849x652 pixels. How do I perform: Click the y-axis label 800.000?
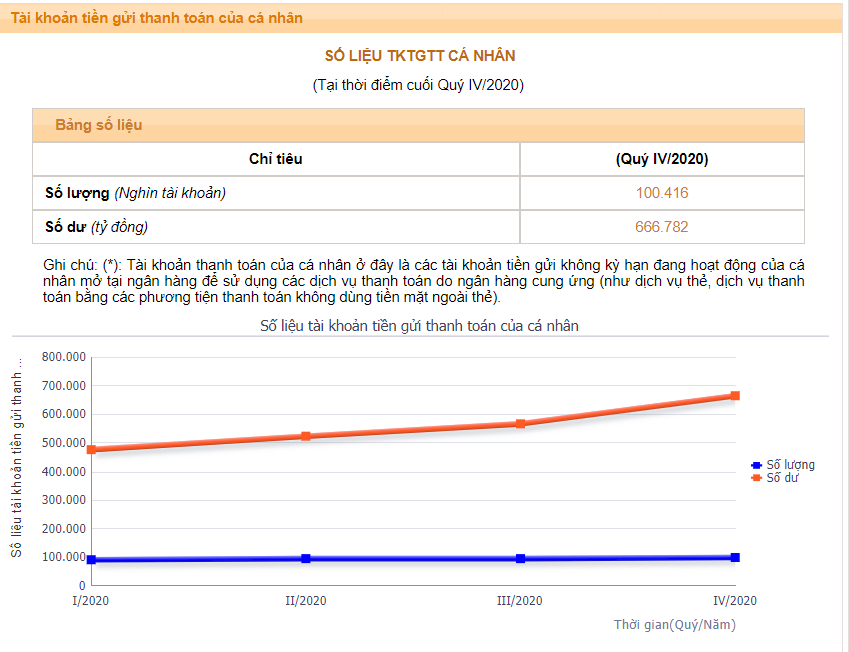pos(64,357)
